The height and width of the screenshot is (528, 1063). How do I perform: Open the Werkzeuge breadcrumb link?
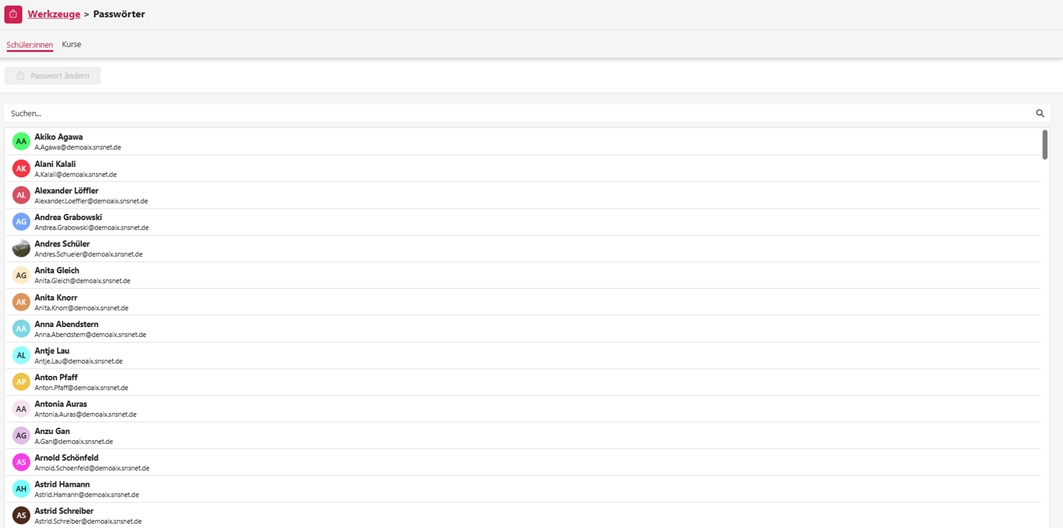click(54, 14)
